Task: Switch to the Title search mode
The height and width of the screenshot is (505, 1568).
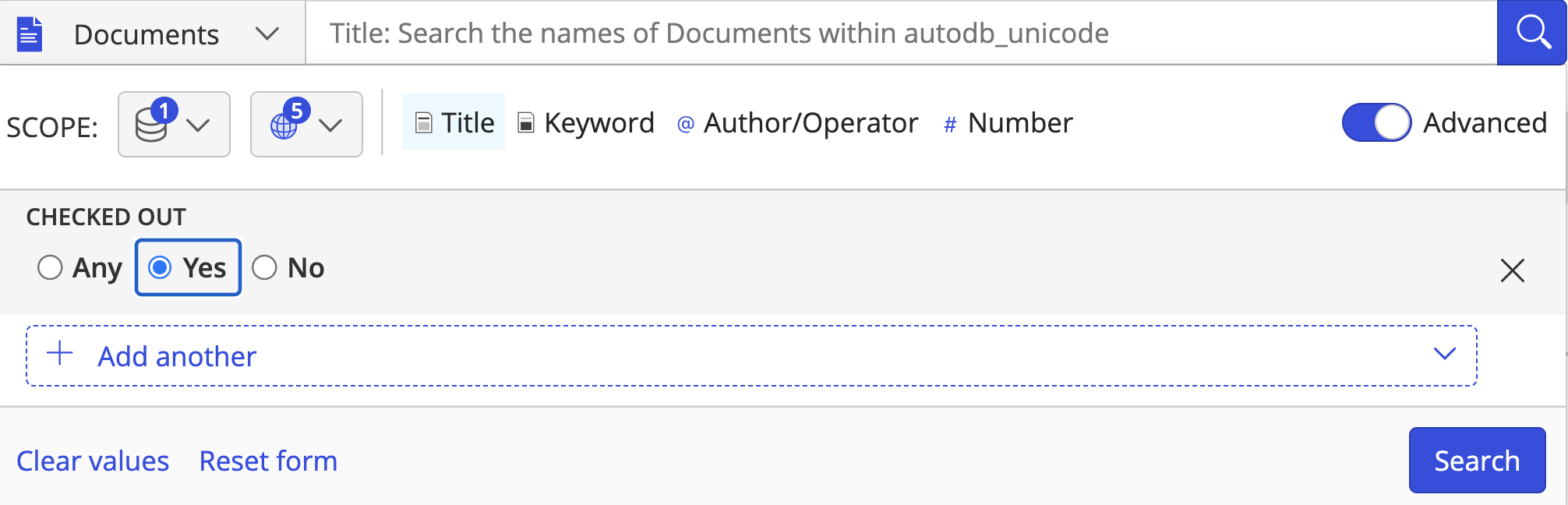Action: click(x=454, y=122)
